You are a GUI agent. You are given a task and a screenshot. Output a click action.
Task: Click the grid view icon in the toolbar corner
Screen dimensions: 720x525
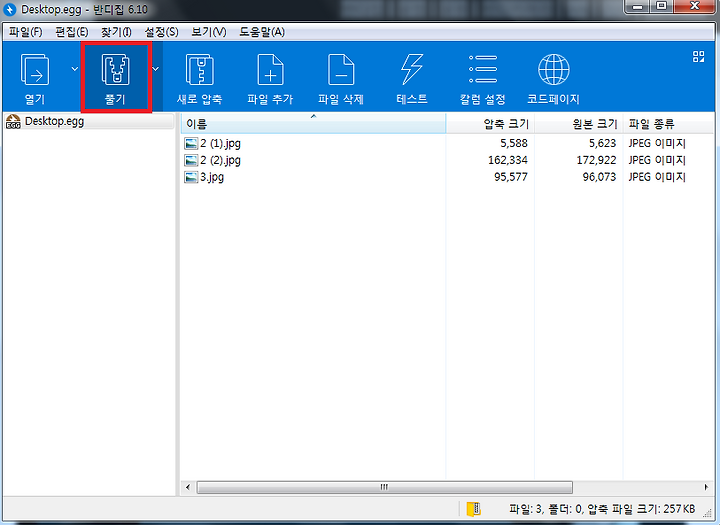[x=698, y=56]
